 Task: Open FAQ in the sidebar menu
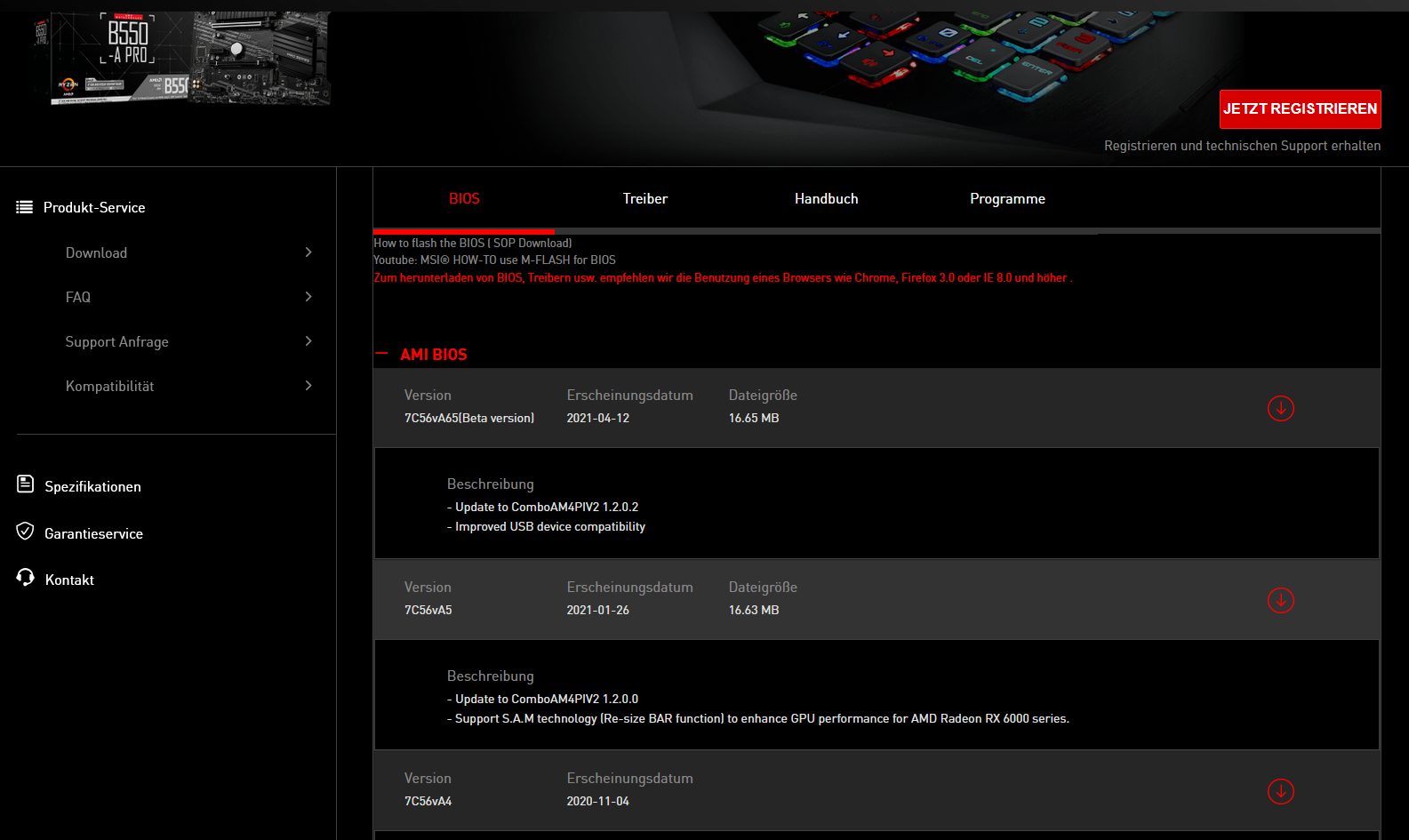tap(78, 297)
